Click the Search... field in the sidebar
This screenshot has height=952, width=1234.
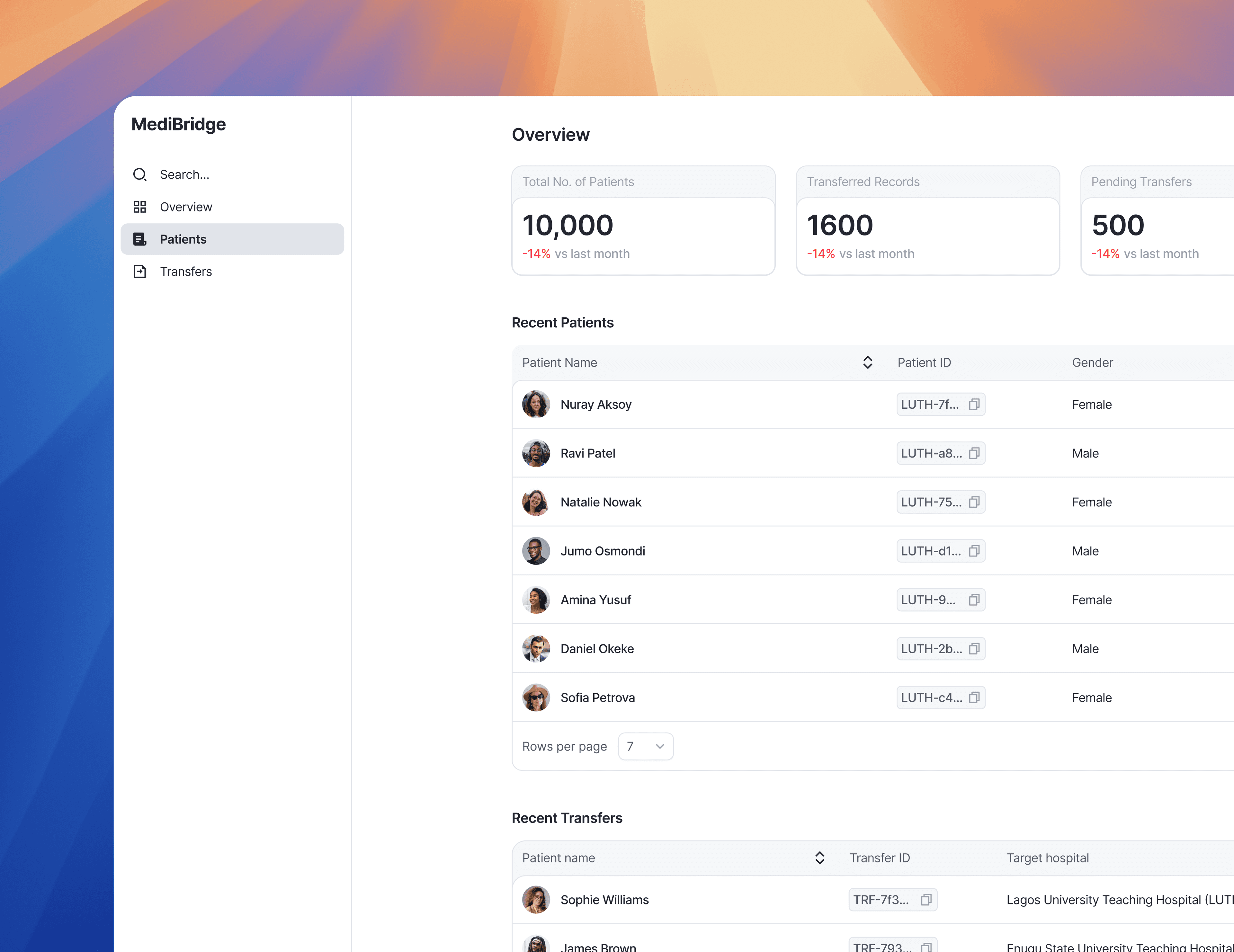click(232, 174)
